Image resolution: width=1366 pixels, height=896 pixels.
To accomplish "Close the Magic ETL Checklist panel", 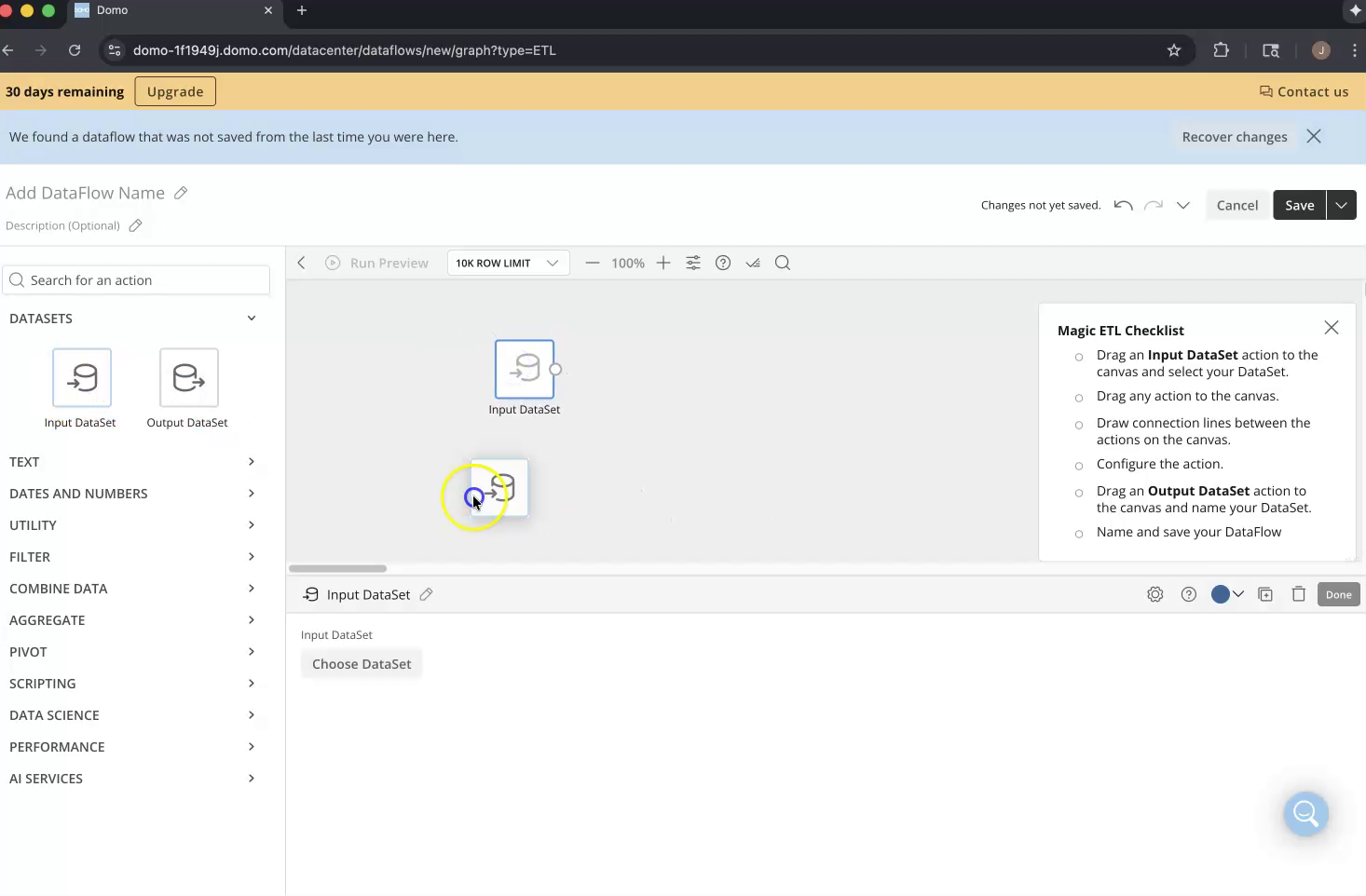I will pos(1332,328).
